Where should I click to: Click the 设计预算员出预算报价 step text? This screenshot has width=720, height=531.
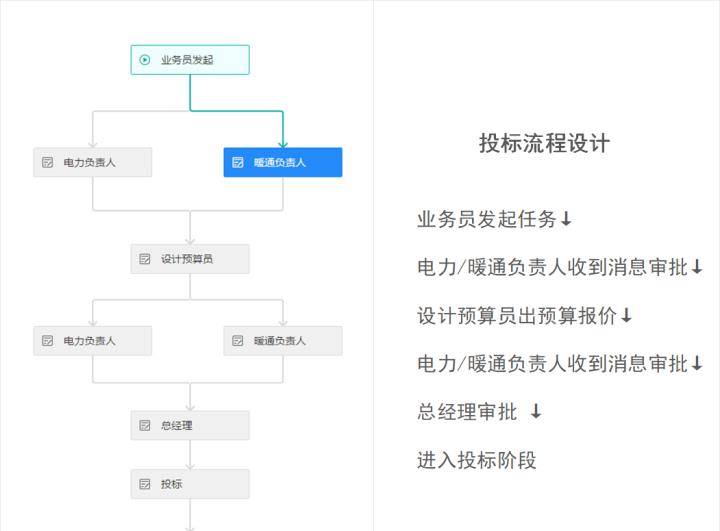pos(517,316)
